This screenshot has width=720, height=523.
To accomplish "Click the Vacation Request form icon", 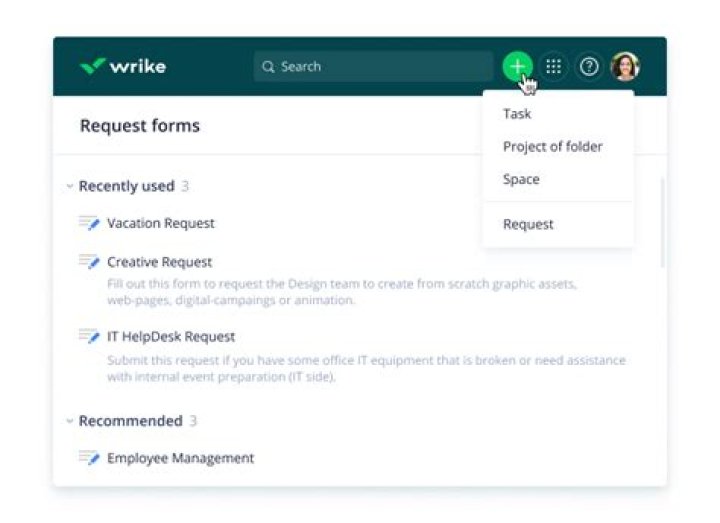I will pyautogui.click(x=89, y=223).
